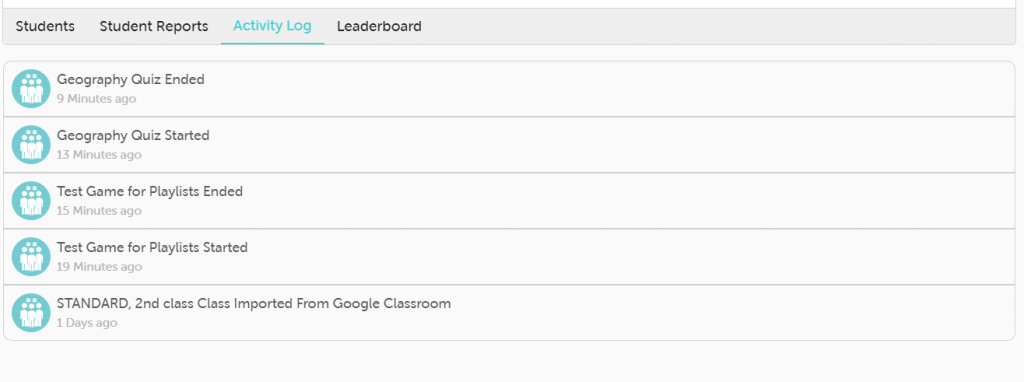The width and height of the screenshot is (1024, 382).
Task: Click the 13 Minutes ago timestamp
Action: [99, 155]
